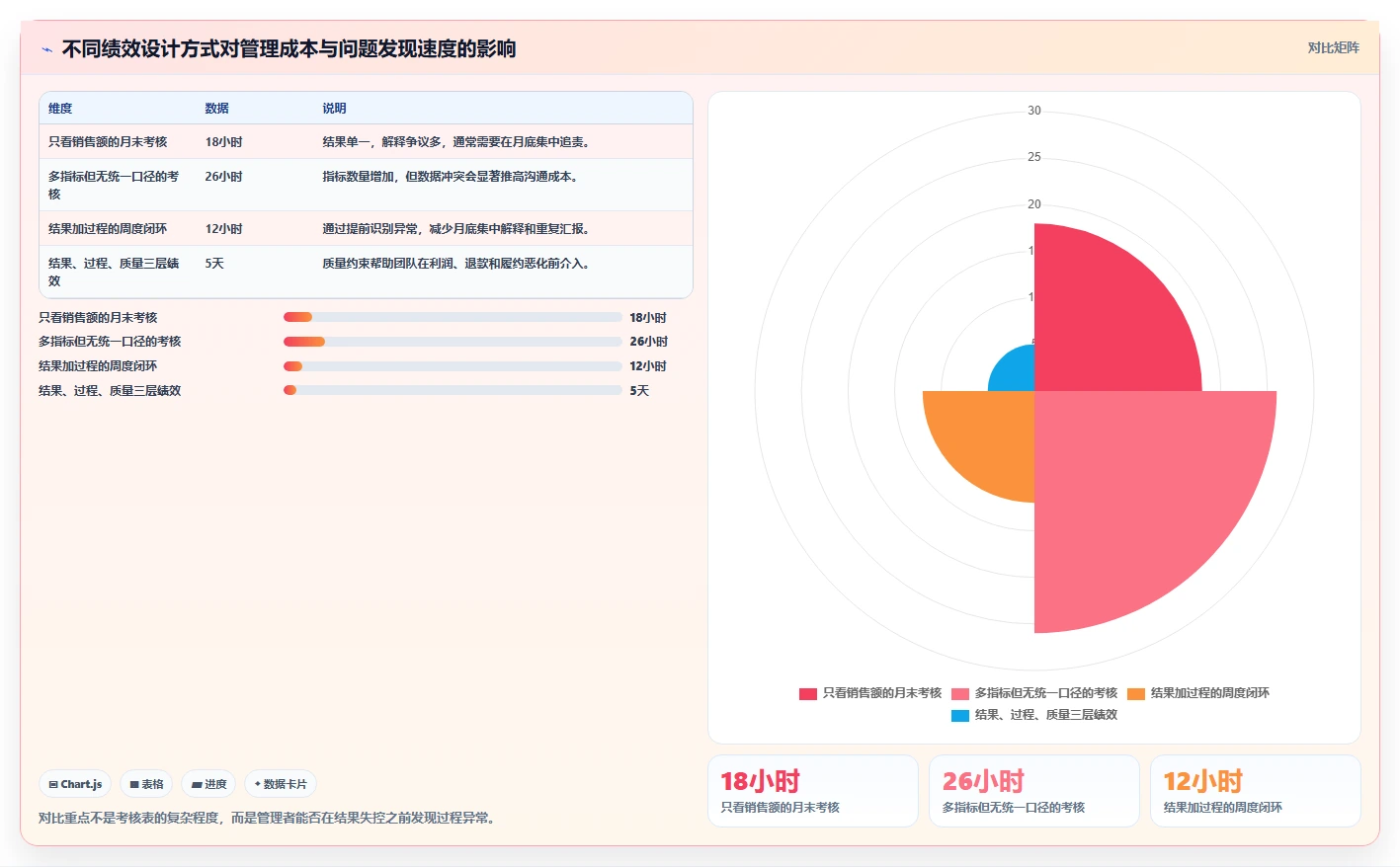Click the 说明 column header
This screenshot has width=1400, height=867.
click(x=334, y=109)
